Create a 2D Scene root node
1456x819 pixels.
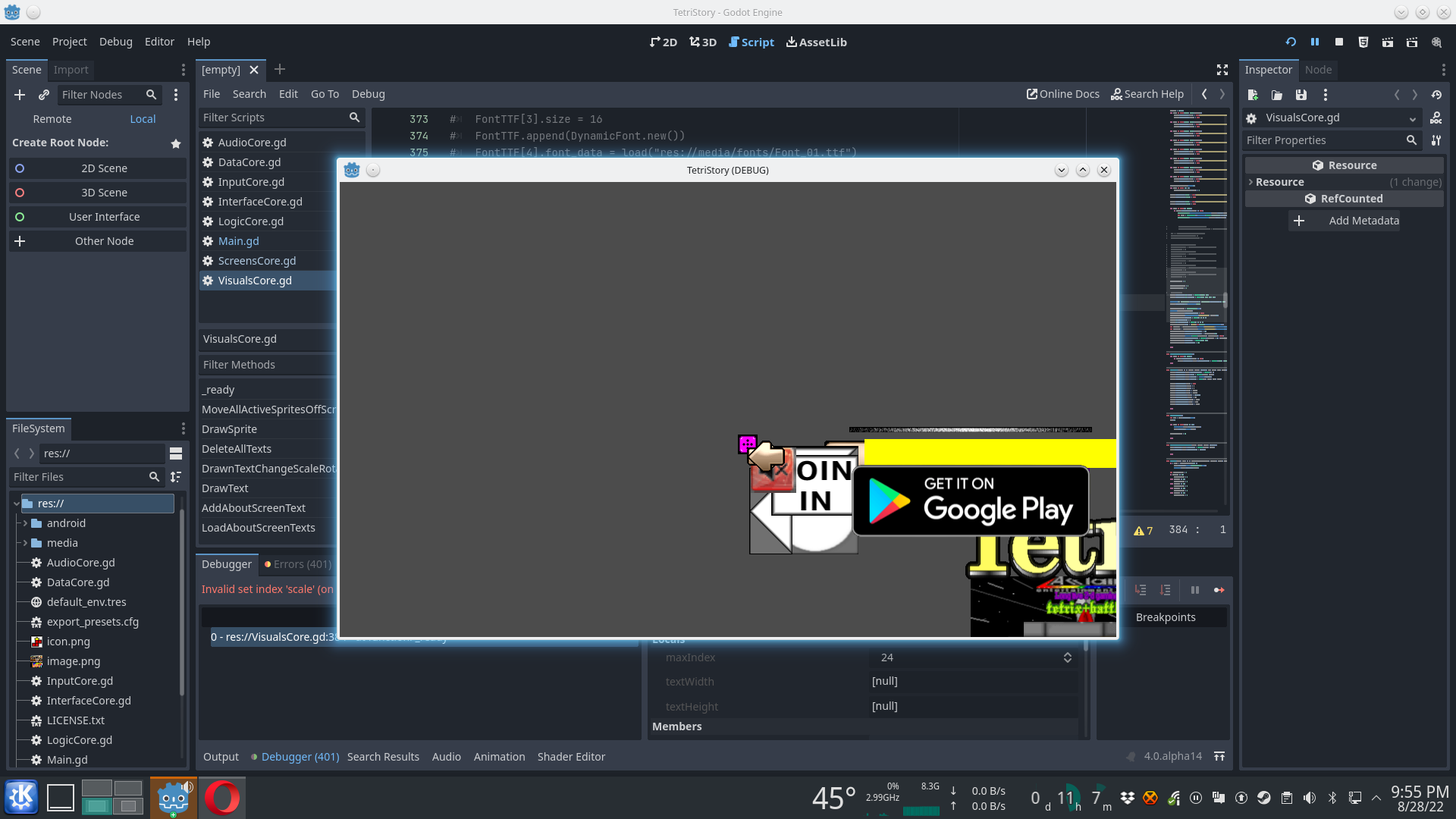tap(98, 168)
